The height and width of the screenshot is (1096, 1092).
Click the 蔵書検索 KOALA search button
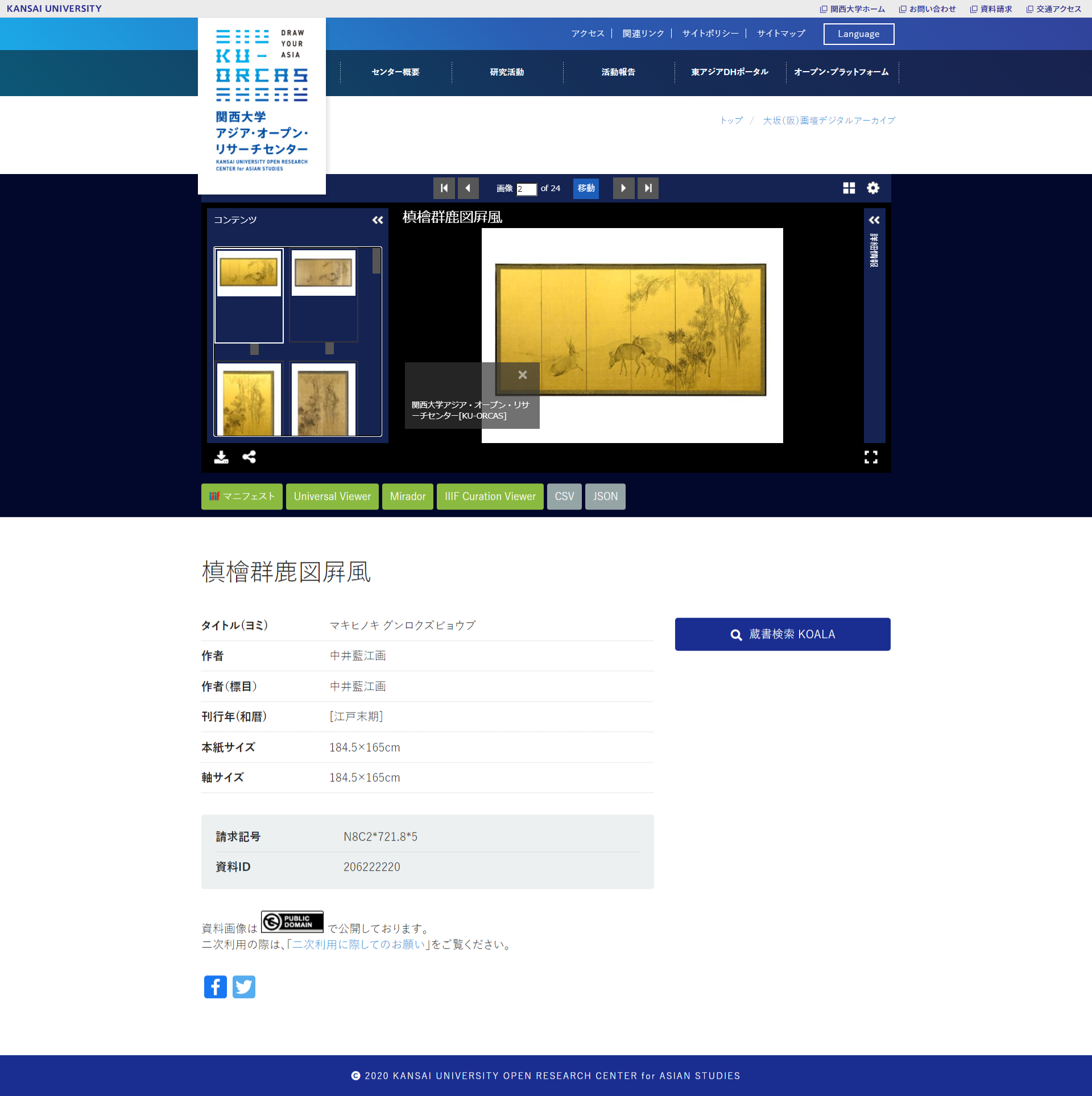tap(783, 634)
